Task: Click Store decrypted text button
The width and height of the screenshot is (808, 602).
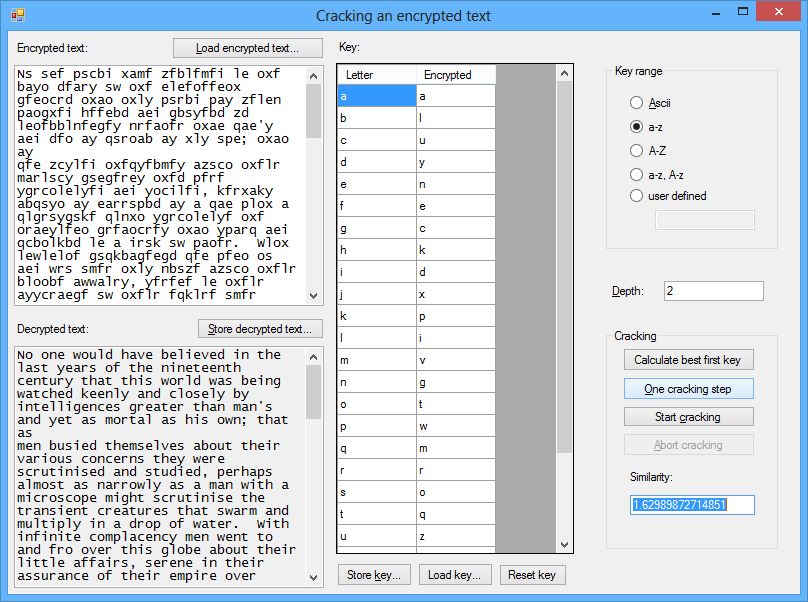Action: pyautogui.click(x=260, y=329)
